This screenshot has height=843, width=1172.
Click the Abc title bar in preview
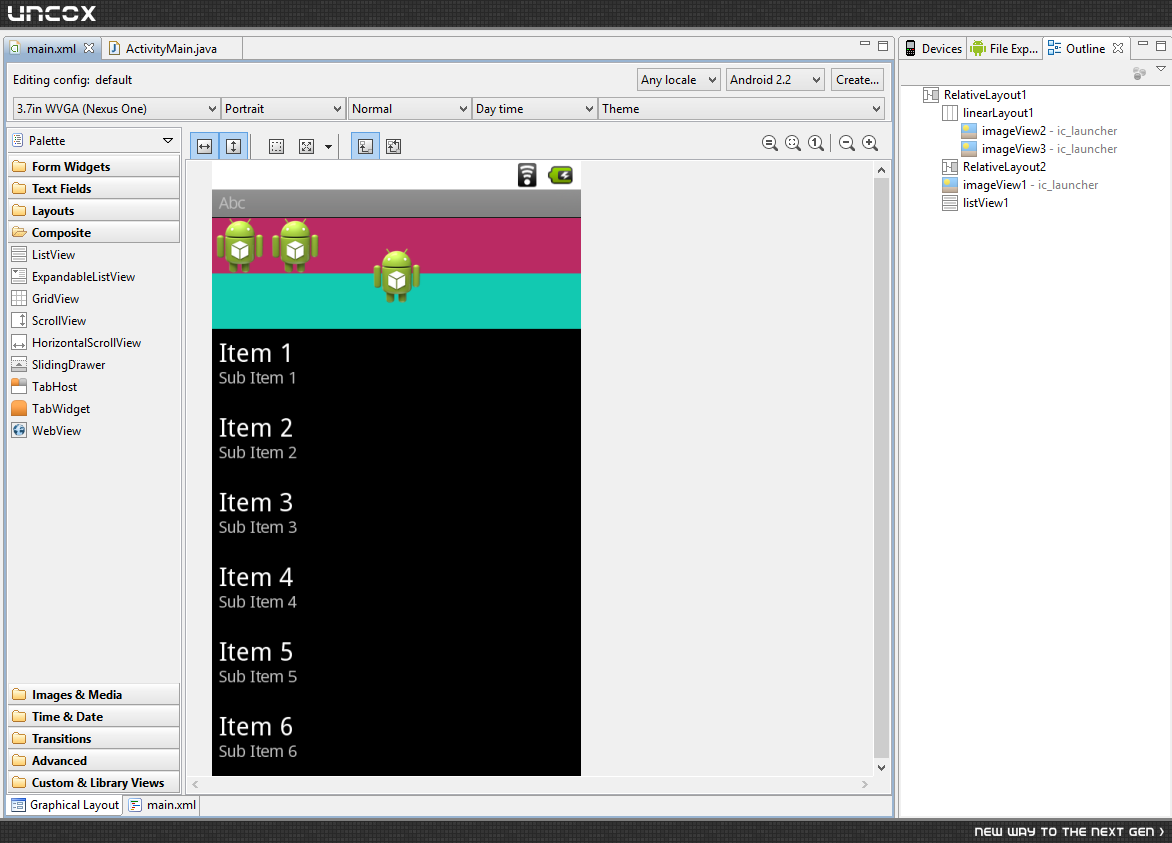pyautogui.click(x=396, y=203)
